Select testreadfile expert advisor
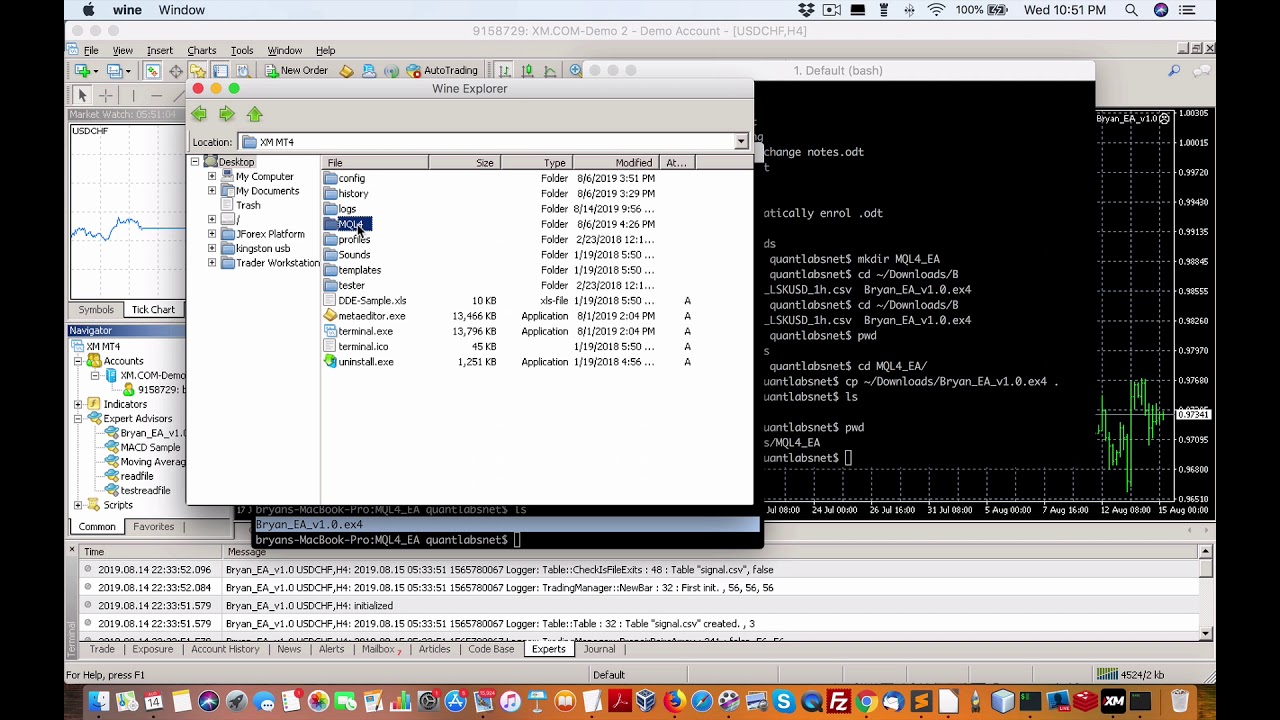 [137, 491]
